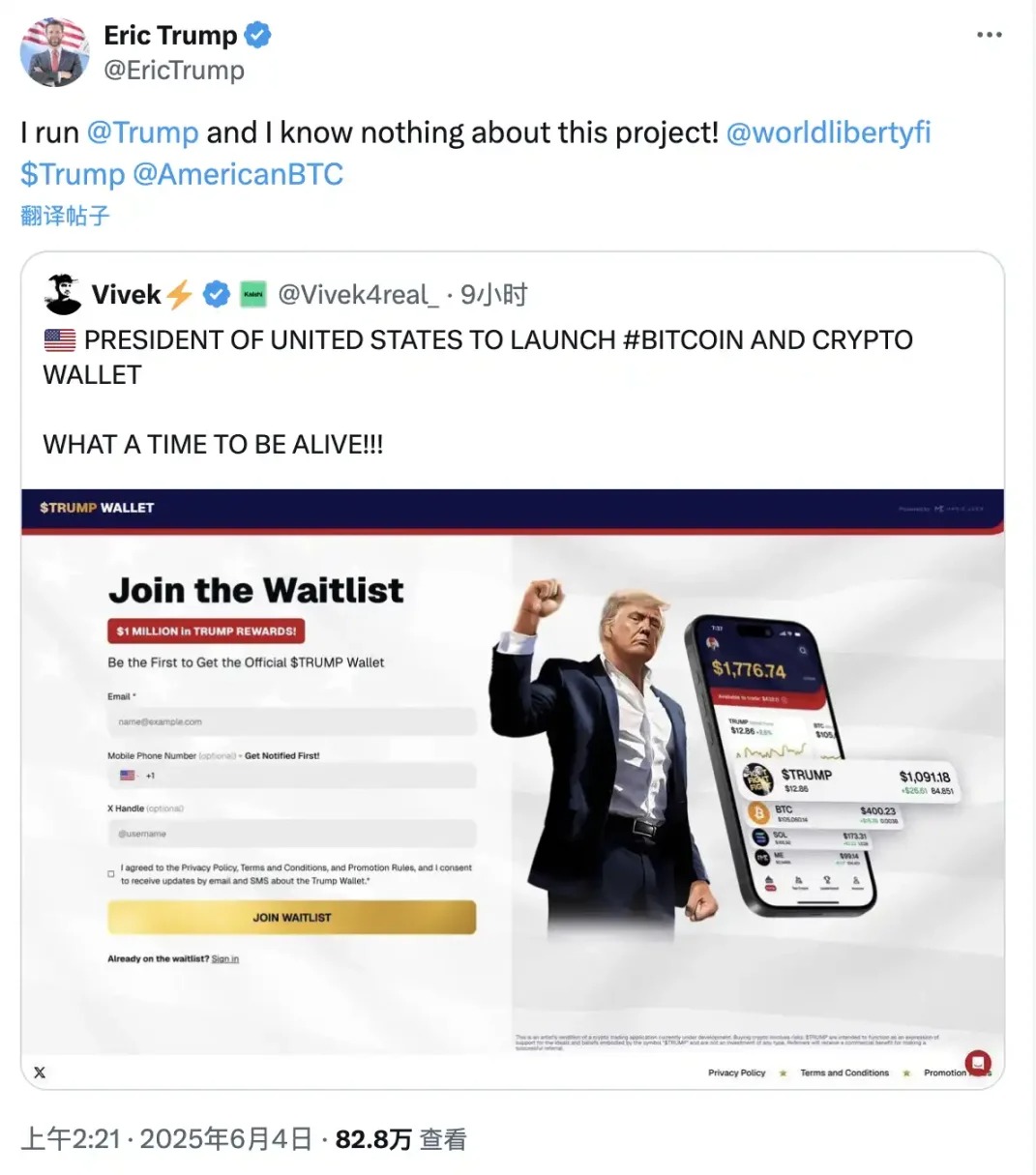The image size is (1036, 1175).
Task: Click the green Kalshi badge beside Vivek's name
Action: pyautogui.click(x=252, y=293)
